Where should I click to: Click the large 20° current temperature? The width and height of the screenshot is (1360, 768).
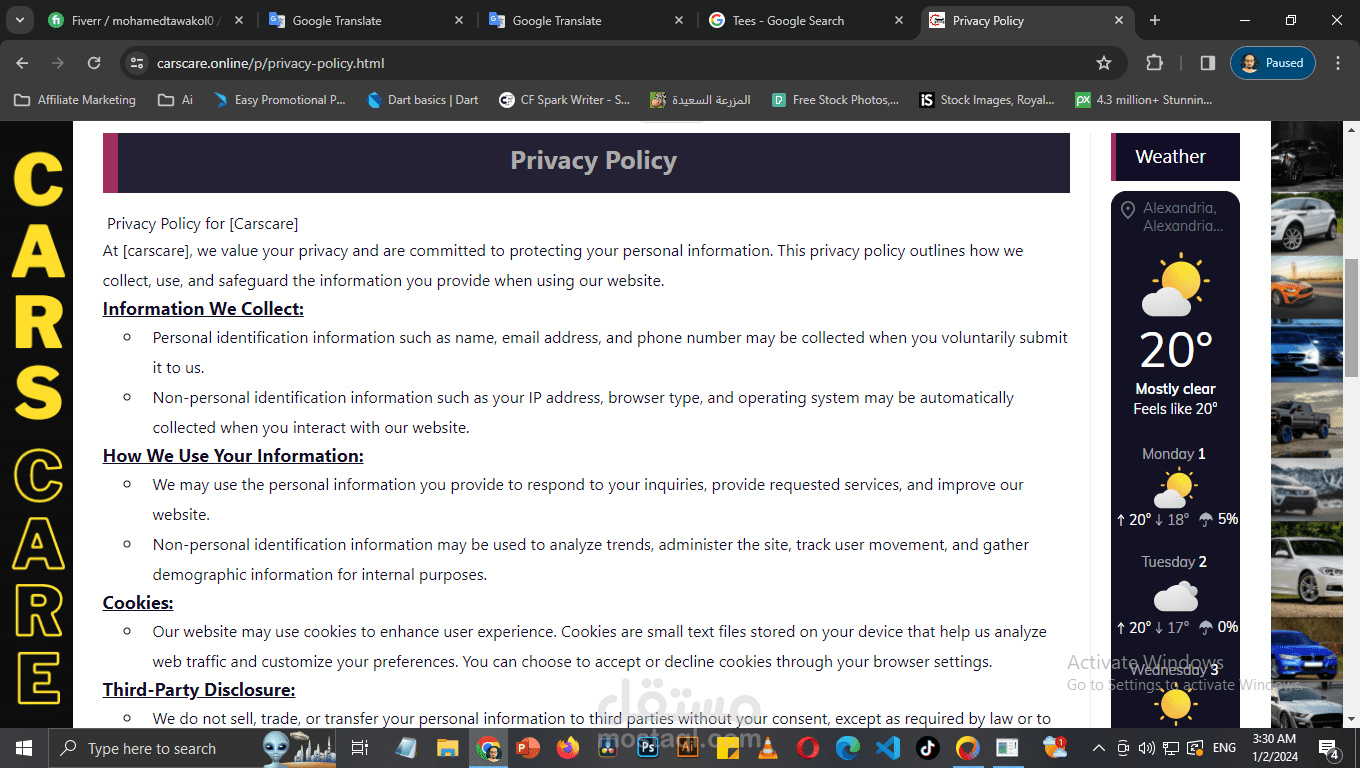click(1176, 350)
